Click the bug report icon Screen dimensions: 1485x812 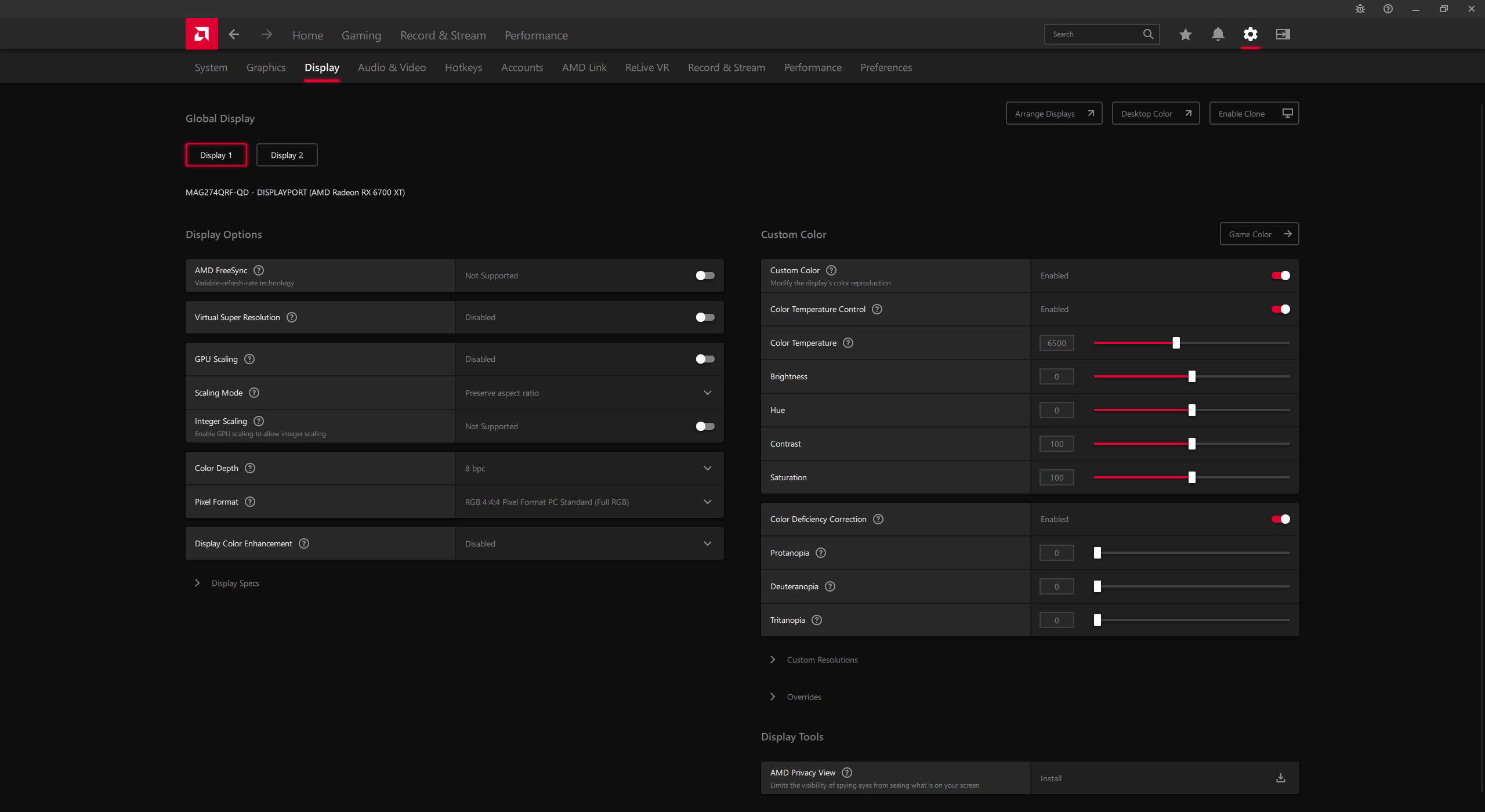1360,9
